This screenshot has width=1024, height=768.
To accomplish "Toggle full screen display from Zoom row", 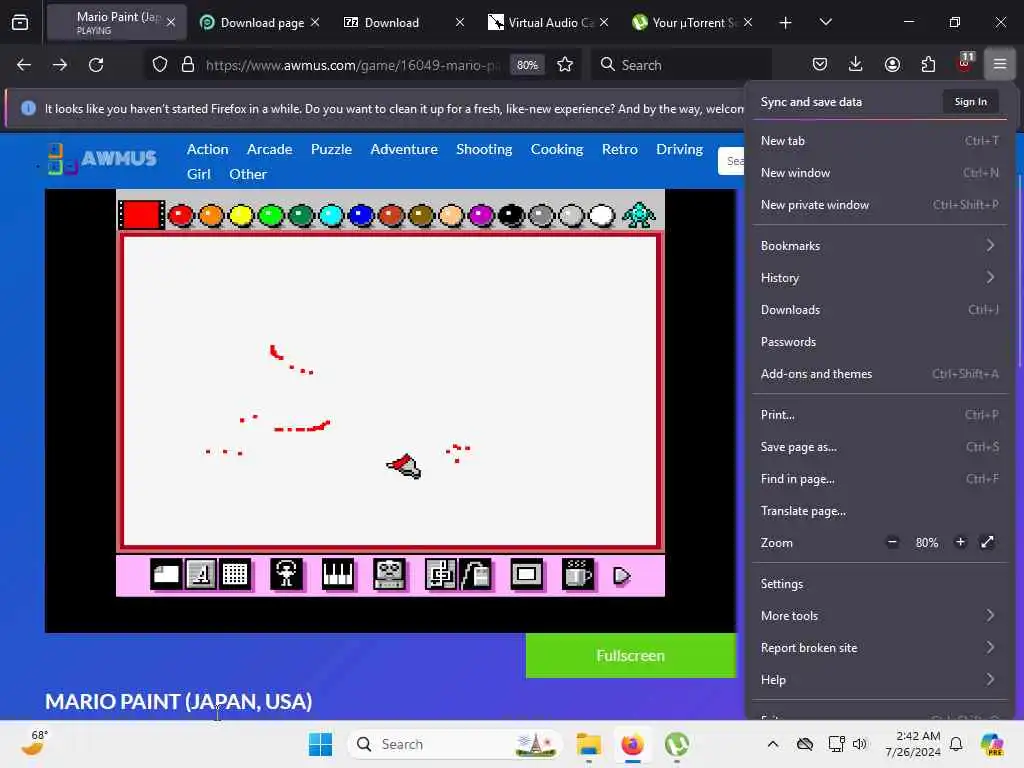I will tap(987, 542).
